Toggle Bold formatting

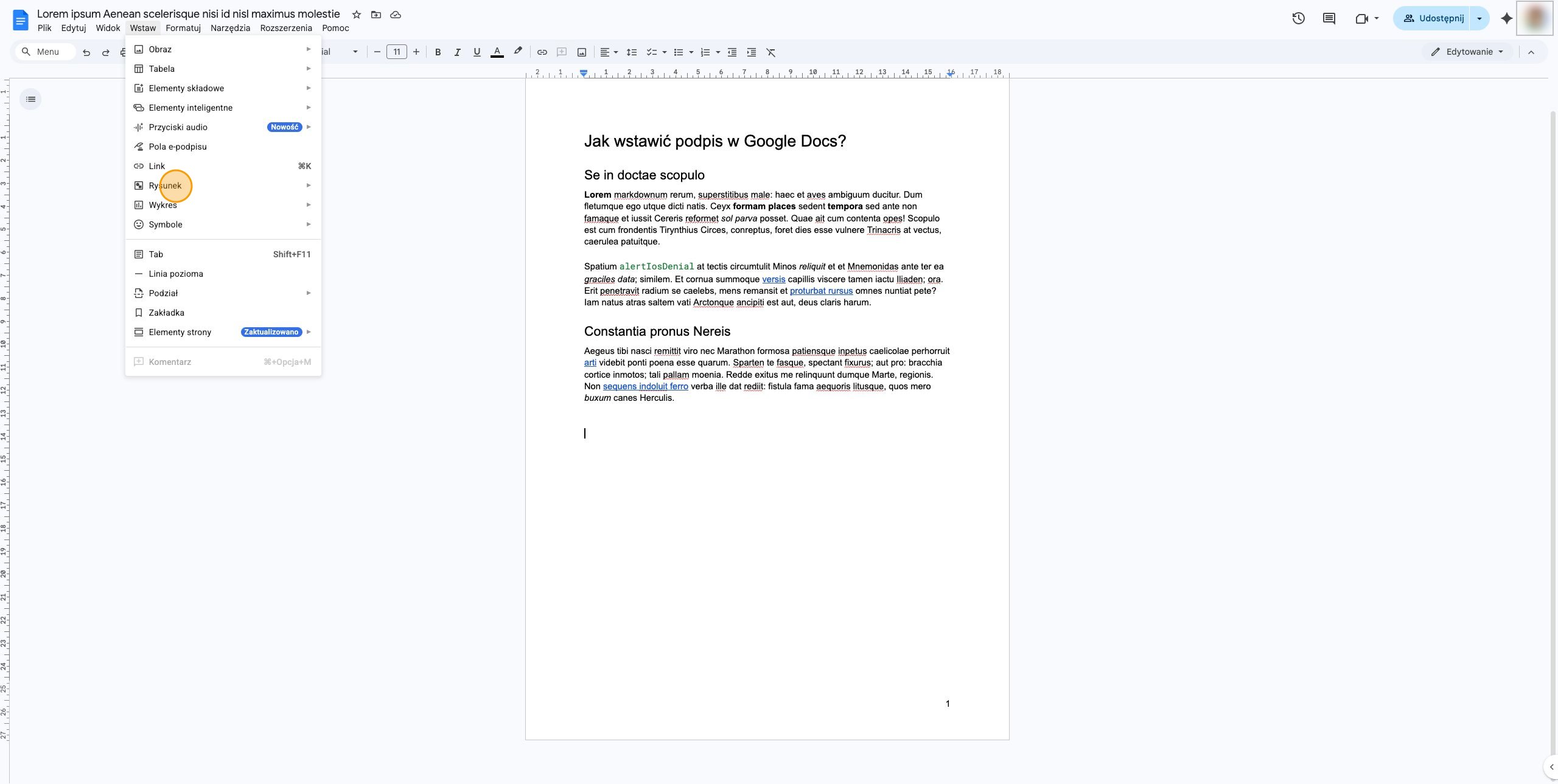click(x=438, y=52)
